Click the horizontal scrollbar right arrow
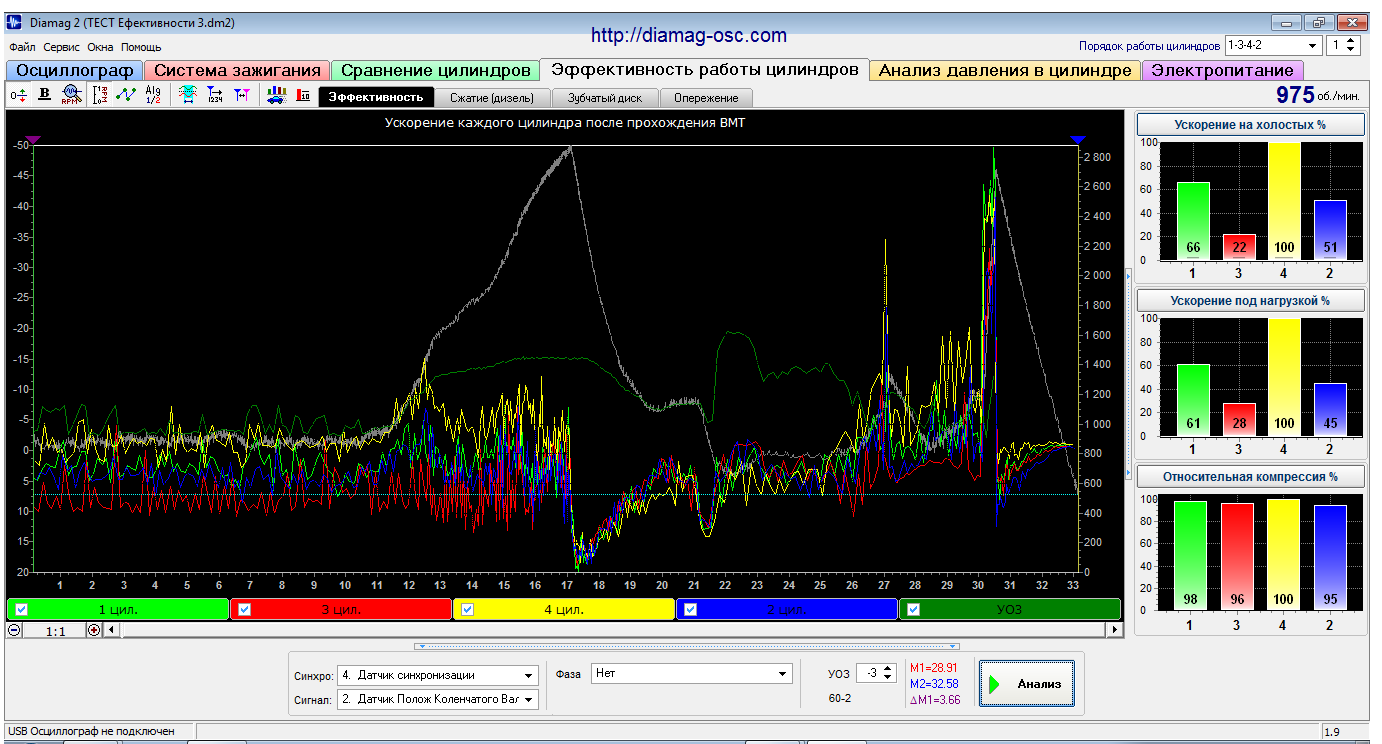 1114,630
